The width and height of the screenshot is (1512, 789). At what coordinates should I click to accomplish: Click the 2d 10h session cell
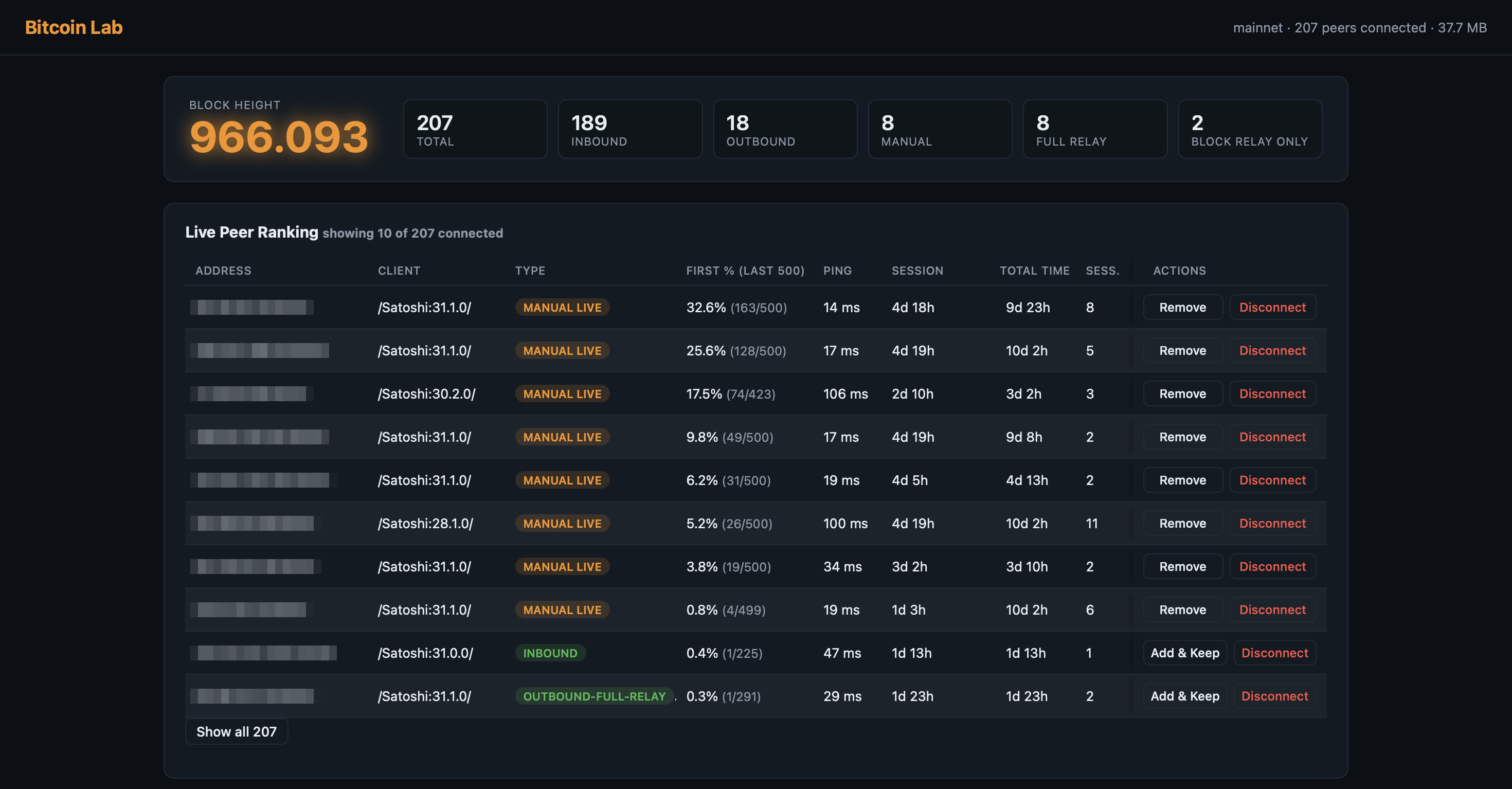pyautogui.click(x=913, y=393)
